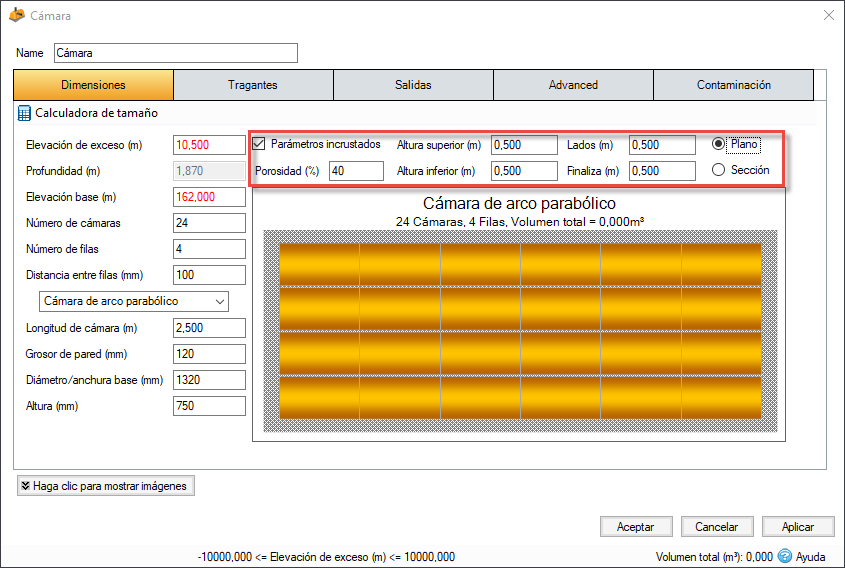Click the Grosor de pared field
The height and width of the screenshot is (568, 845).
click(209, 354)
